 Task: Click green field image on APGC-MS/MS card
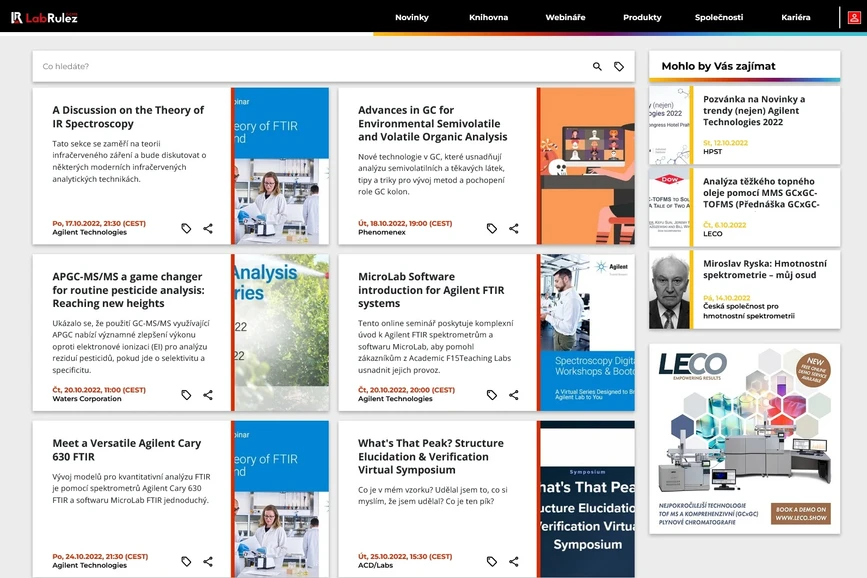tap(281, 332)
